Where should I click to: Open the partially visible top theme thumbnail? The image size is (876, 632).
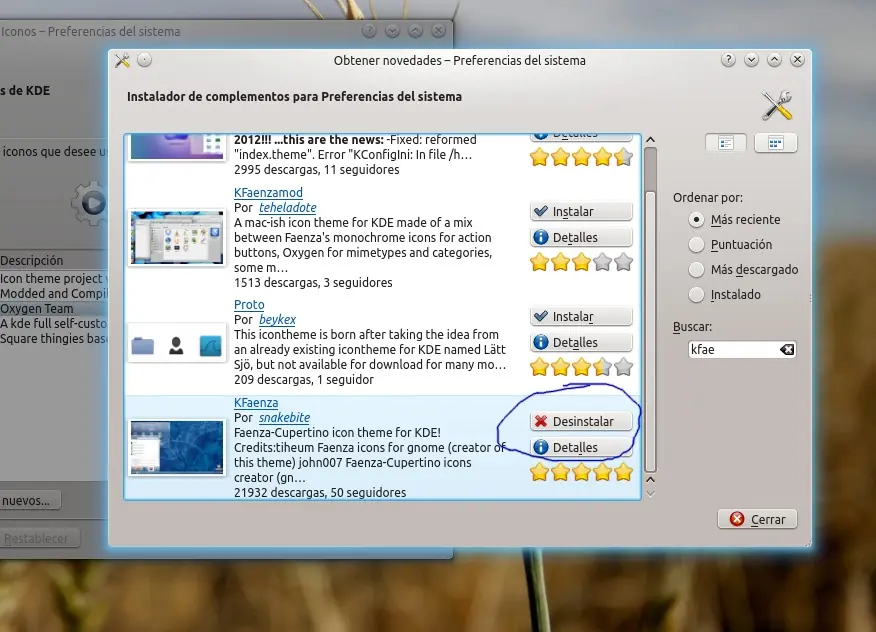[x=177, y=147]
